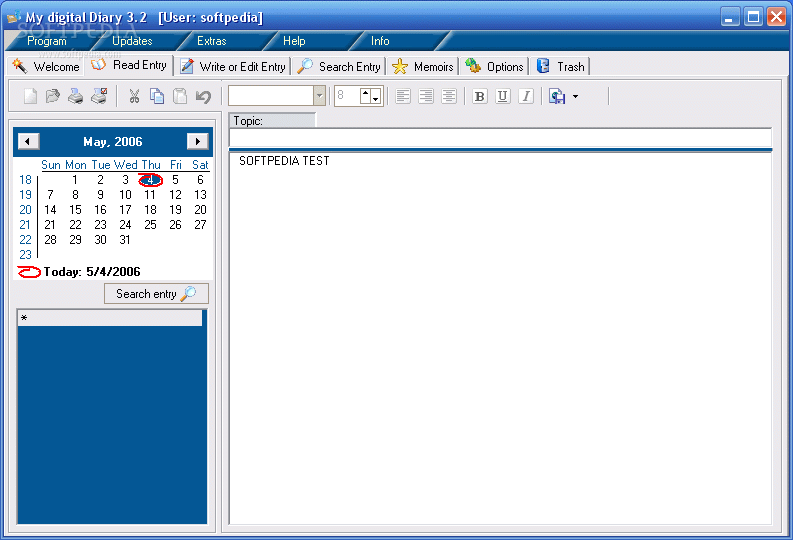Open the Info menu

click(x=380, y=41)
